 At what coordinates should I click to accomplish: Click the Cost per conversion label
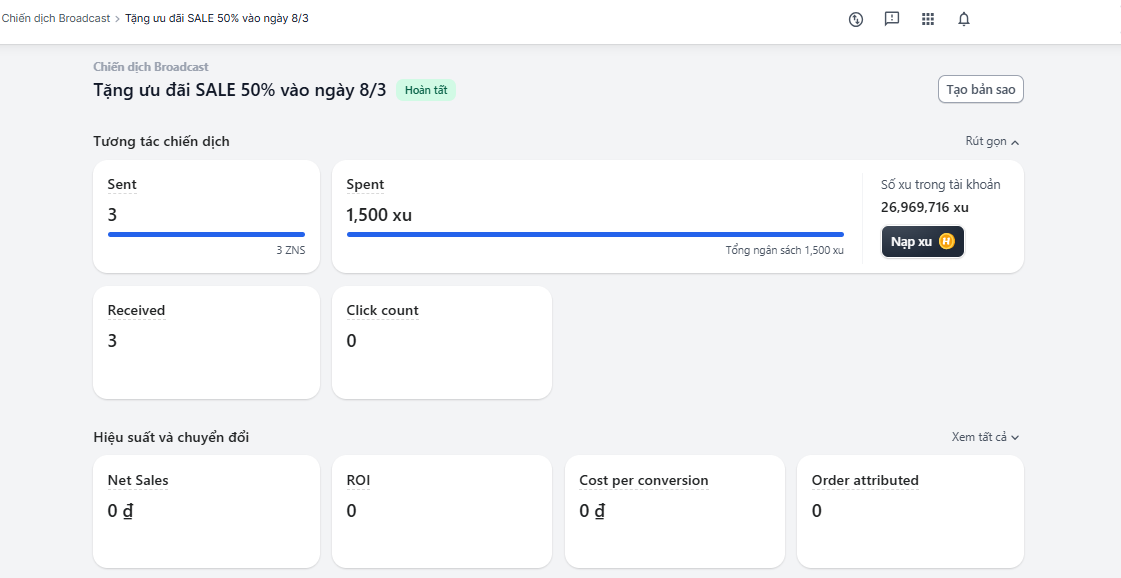[x=643, y=481]
